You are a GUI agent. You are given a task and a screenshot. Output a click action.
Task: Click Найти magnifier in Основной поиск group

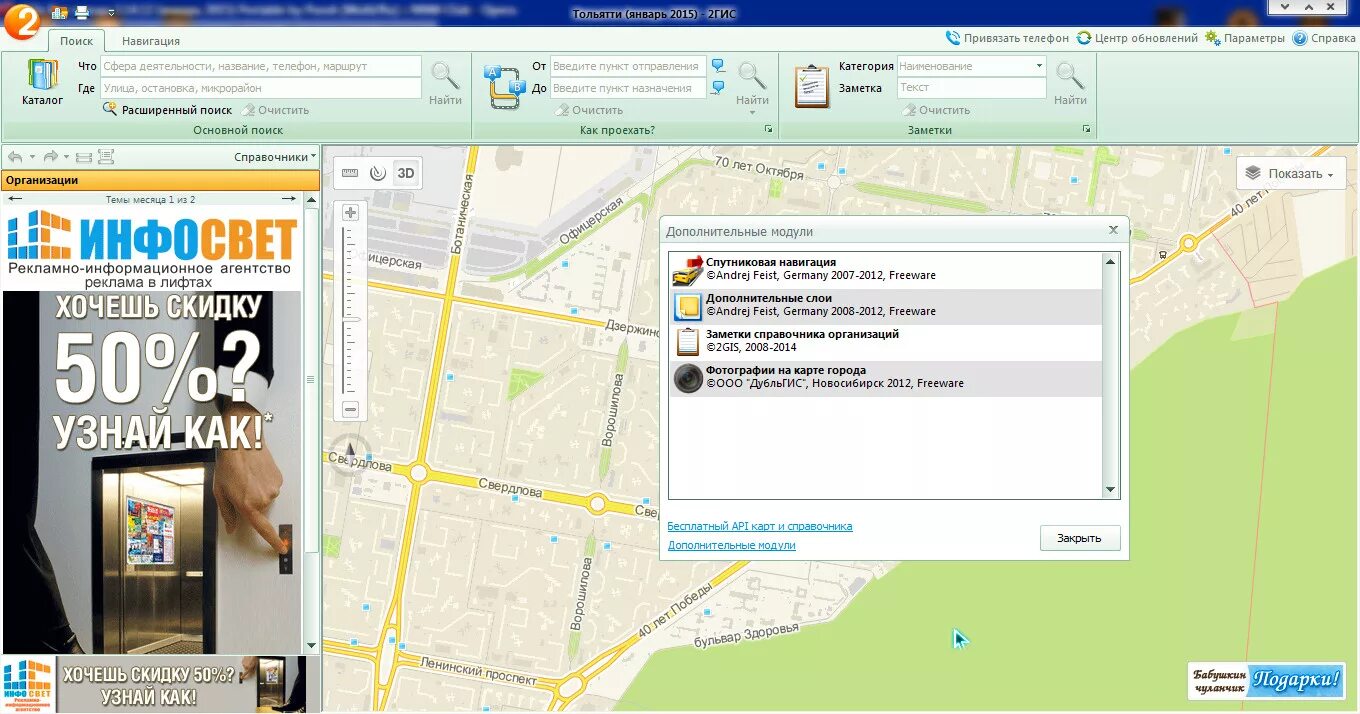pyautogui.click(x=445, y=83)
